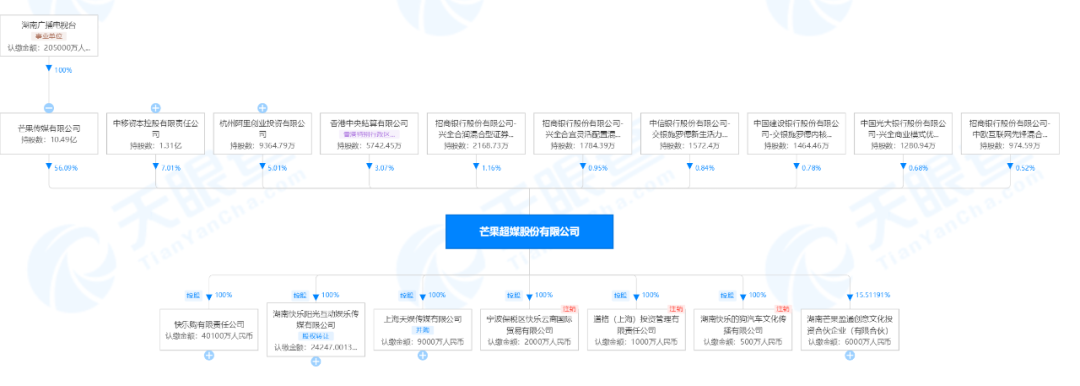Viewport: 1080px width, 386px height.
Task: Click the 7.01% shareholding label
Action: point(170,167)
